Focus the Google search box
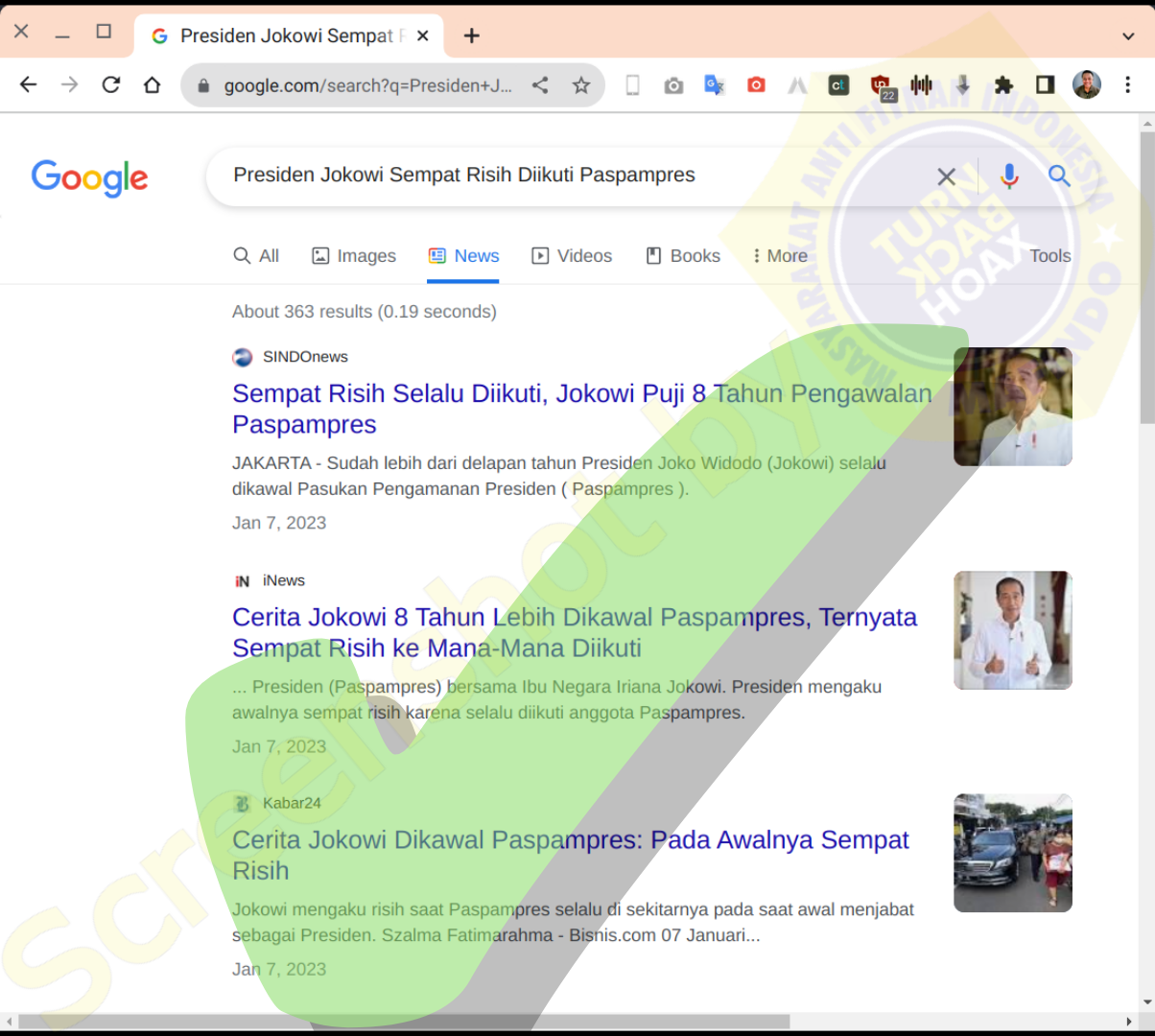1155x1036 pixels. tap(576, 176)
